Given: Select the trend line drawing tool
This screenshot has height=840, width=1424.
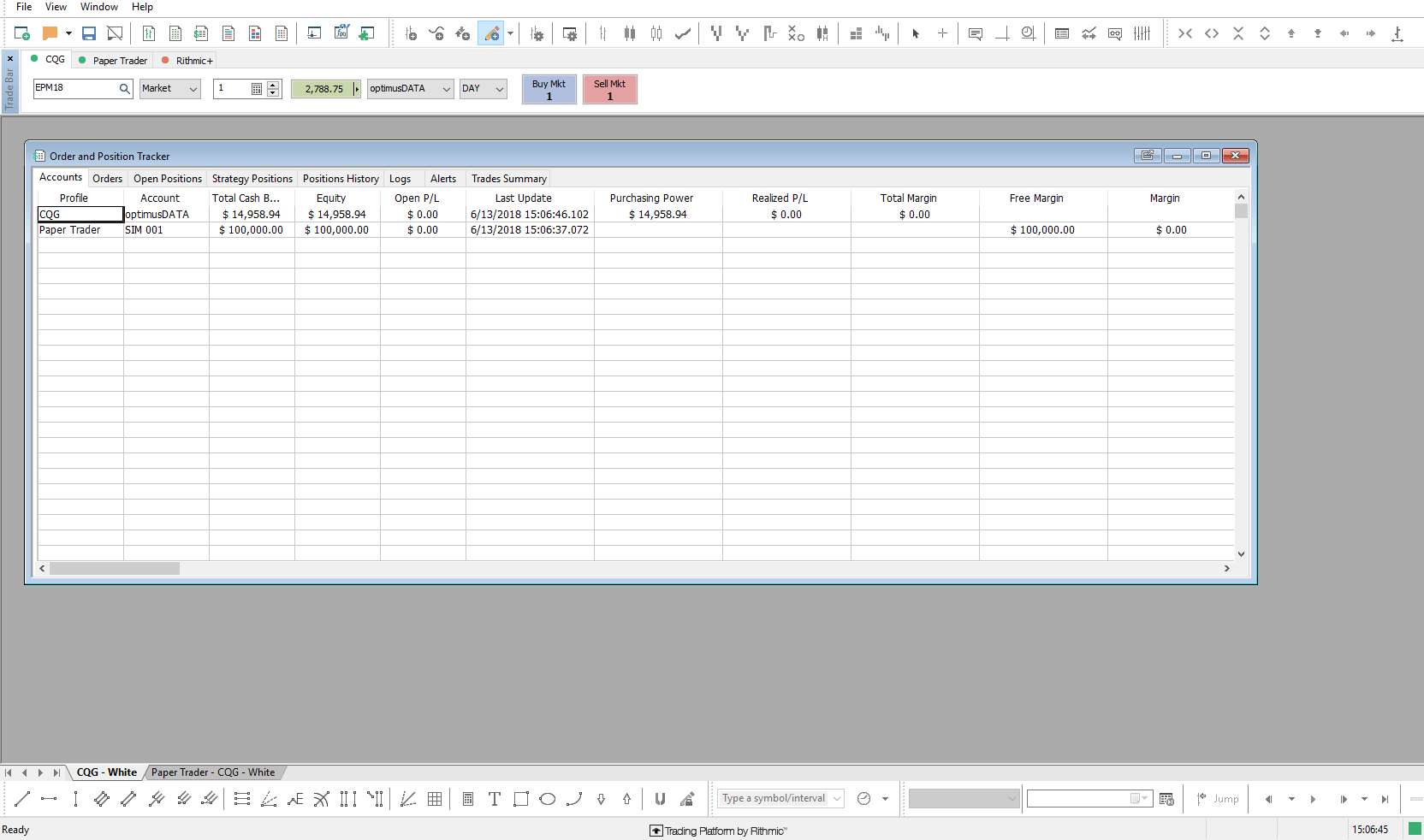Looking at the screenshot, I should pos(22,799).
